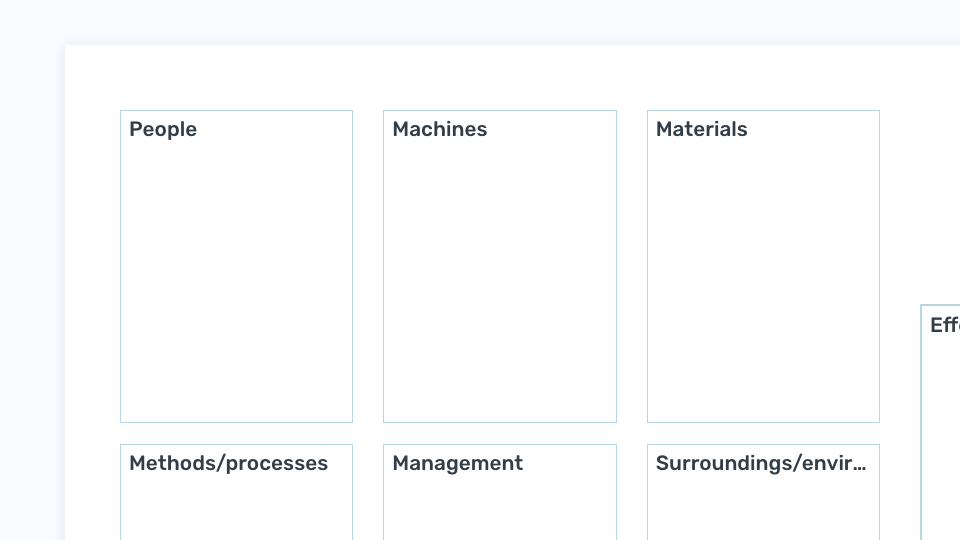The image size is (960, 540).
Task: Select the "People" heading text
Action: [x=163, y=130]
